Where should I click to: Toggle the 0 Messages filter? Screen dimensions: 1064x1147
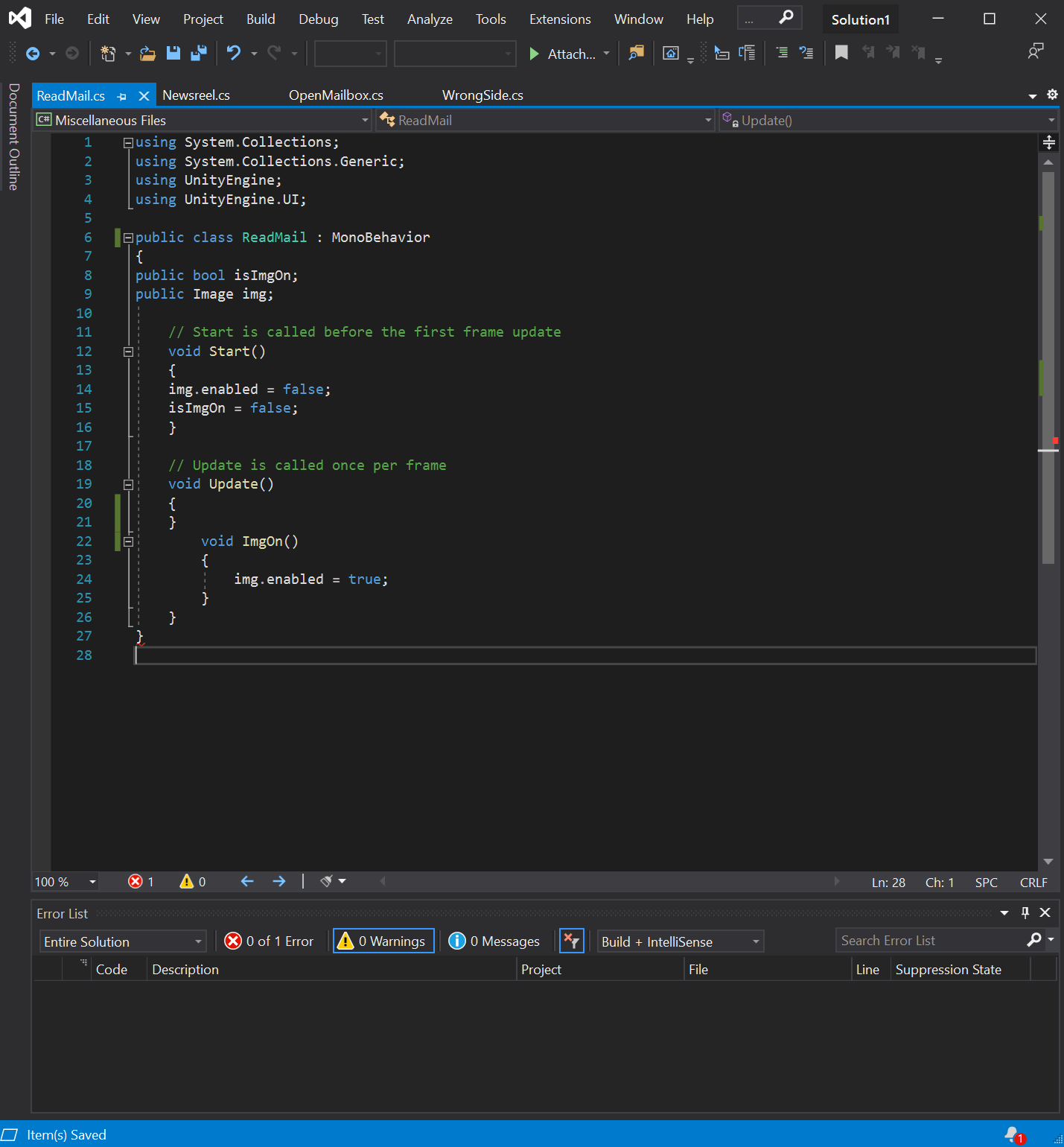coord(494,941)
